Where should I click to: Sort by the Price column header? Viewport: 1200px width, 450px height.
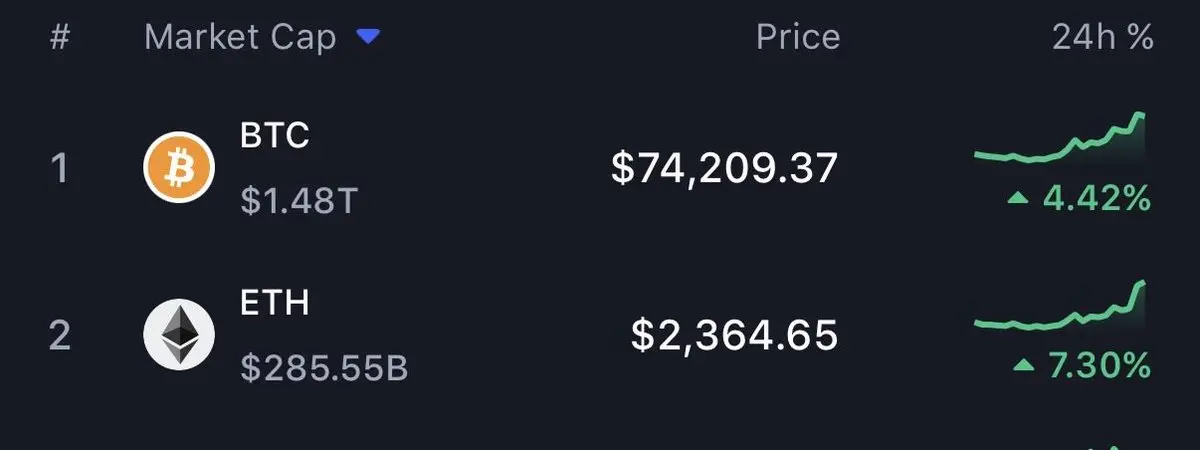coord(797,38)
